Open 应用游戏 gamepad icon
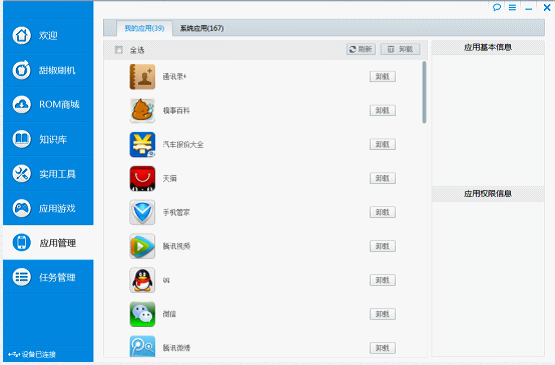The height and width of the screenshot is (365, 555). (x=22, y=208)
